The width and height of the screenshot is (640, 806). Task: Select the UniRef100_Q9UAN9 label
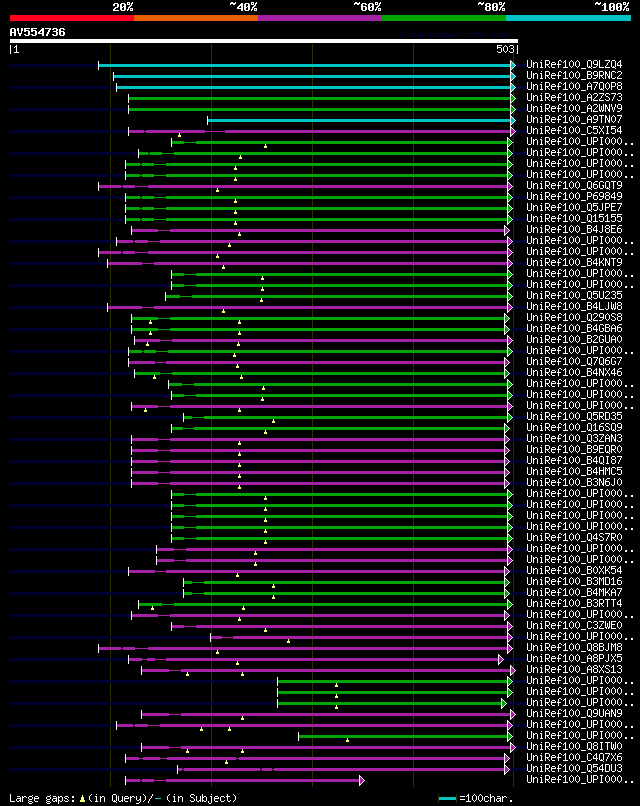click(574, 713)
